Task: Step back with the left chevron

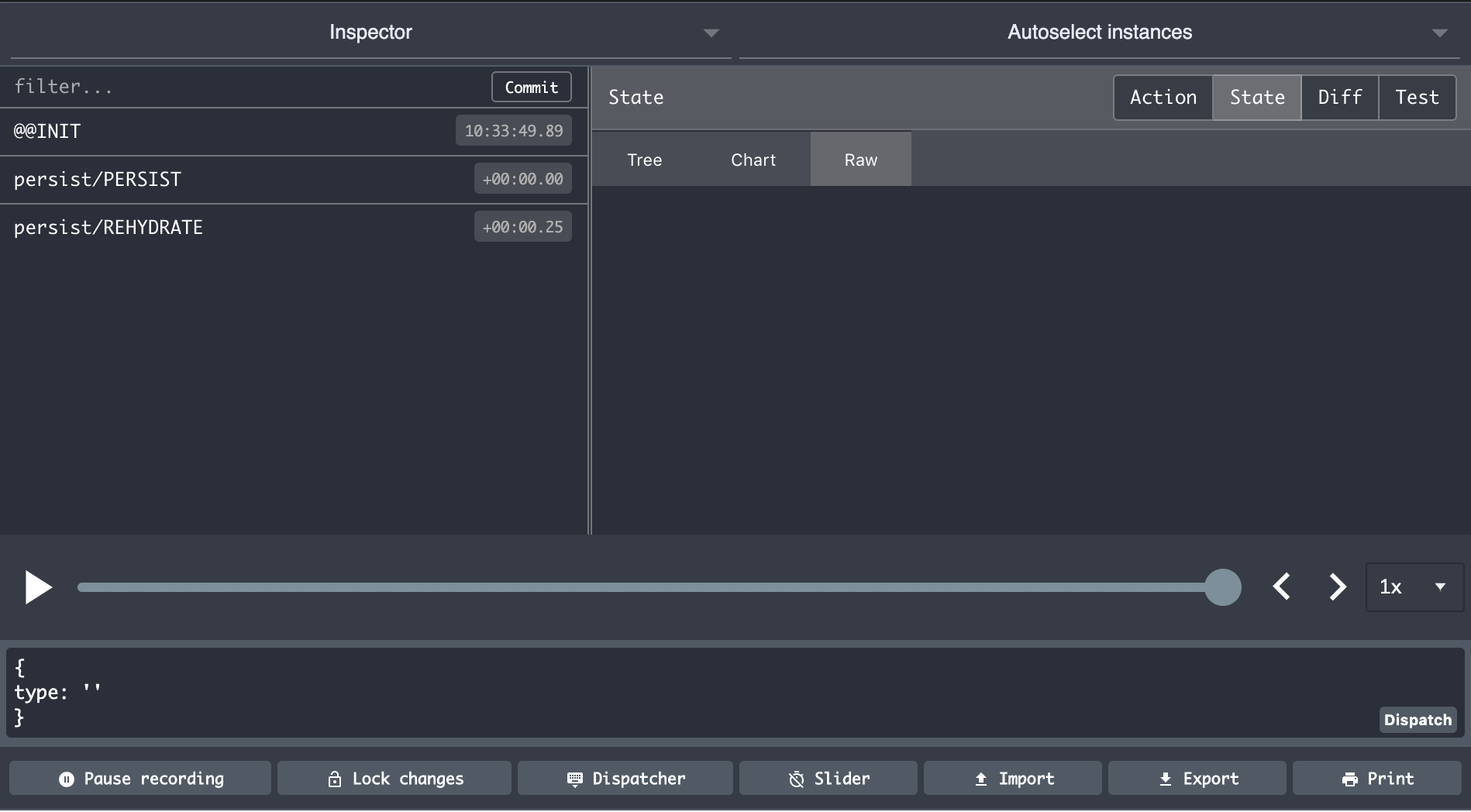Action: tap(1282, 587)
